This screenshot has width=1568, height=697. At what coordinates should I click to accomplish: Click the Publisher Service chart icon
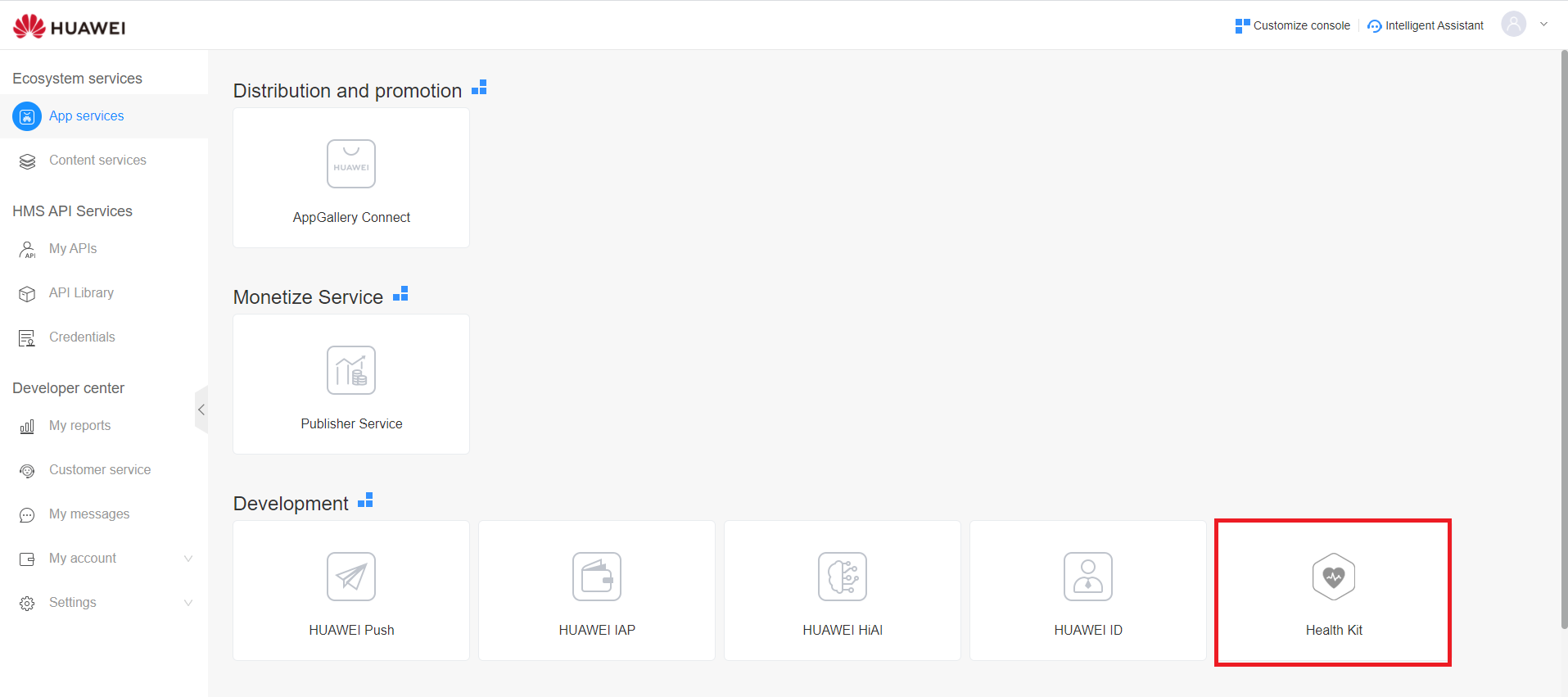coord(351,370)
